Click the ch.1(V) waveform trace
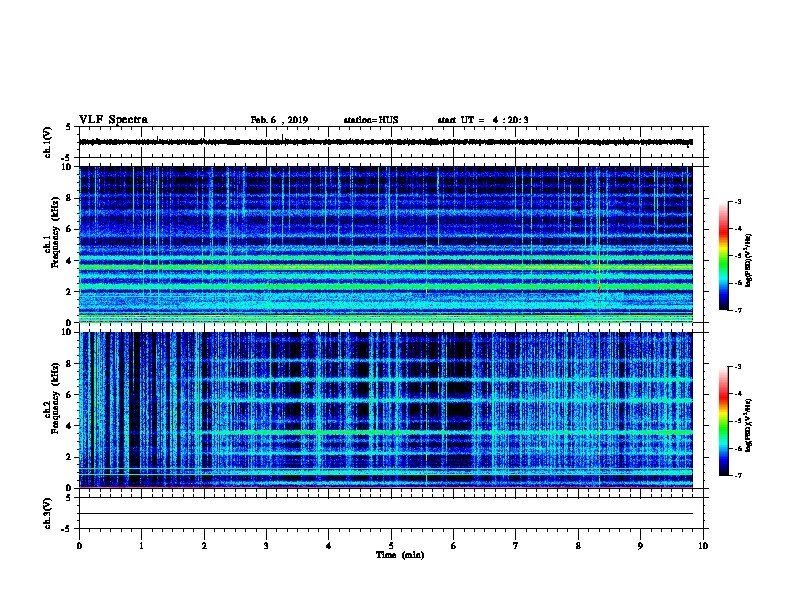 tap(386, 142)
